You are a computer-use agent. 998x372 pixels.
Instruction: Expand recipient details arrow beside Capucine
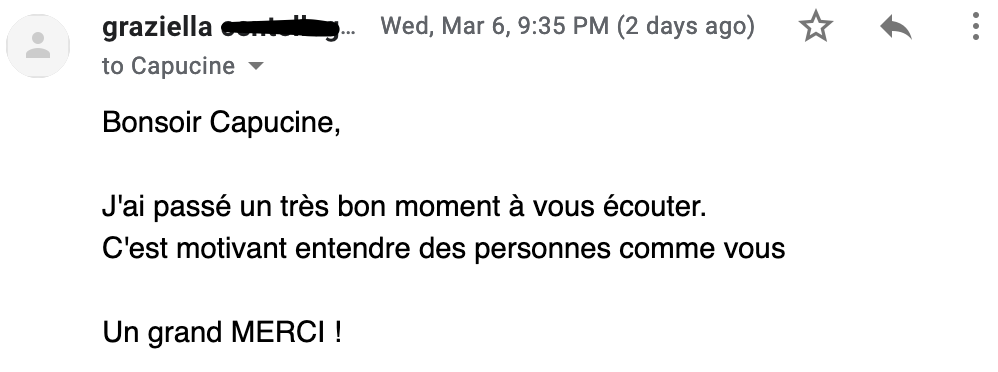click(255, 66)
